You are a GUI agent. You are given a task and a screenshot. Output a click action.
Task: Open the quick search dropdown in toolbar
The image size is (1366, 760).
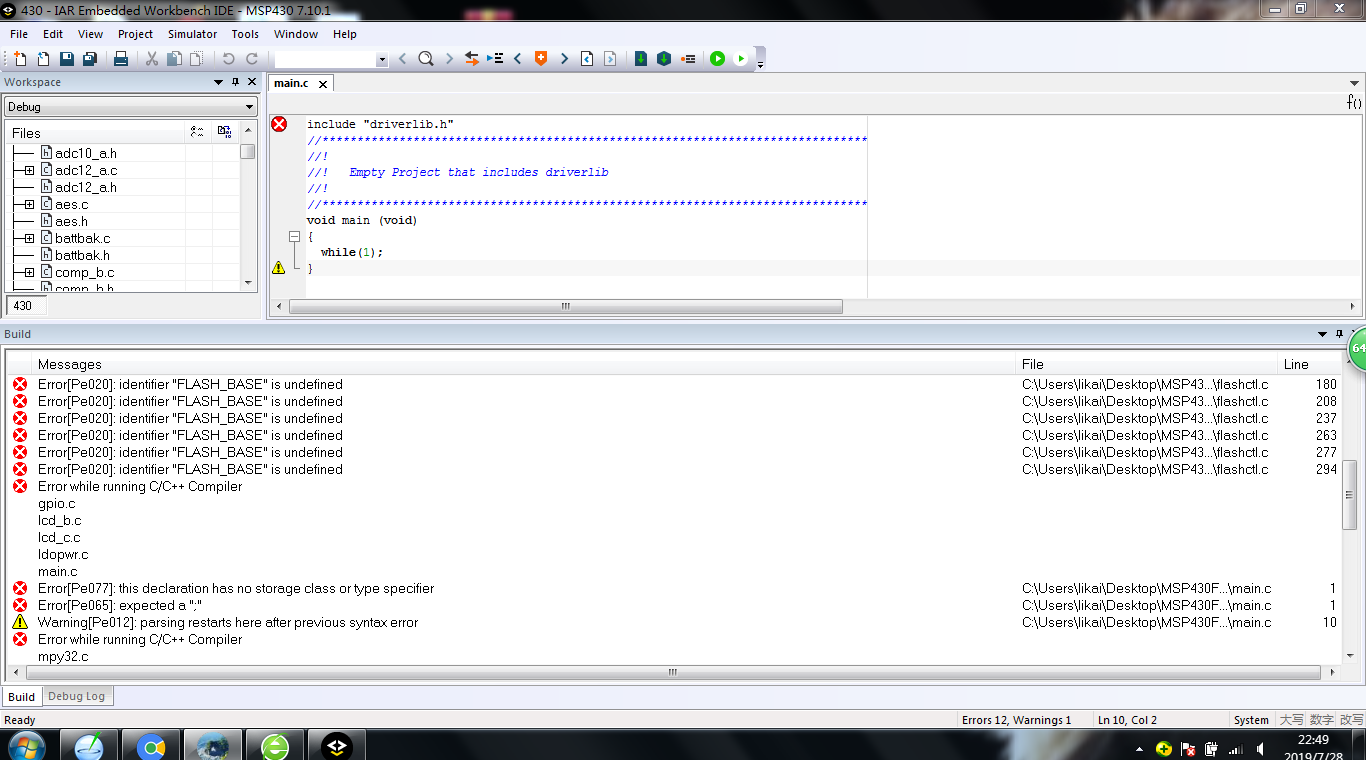tap(382, 60)
